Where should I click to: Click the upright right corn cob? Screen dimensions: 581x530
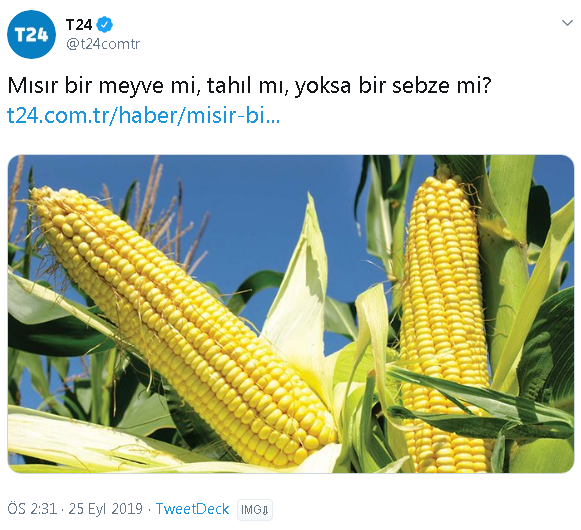[445, 322]
